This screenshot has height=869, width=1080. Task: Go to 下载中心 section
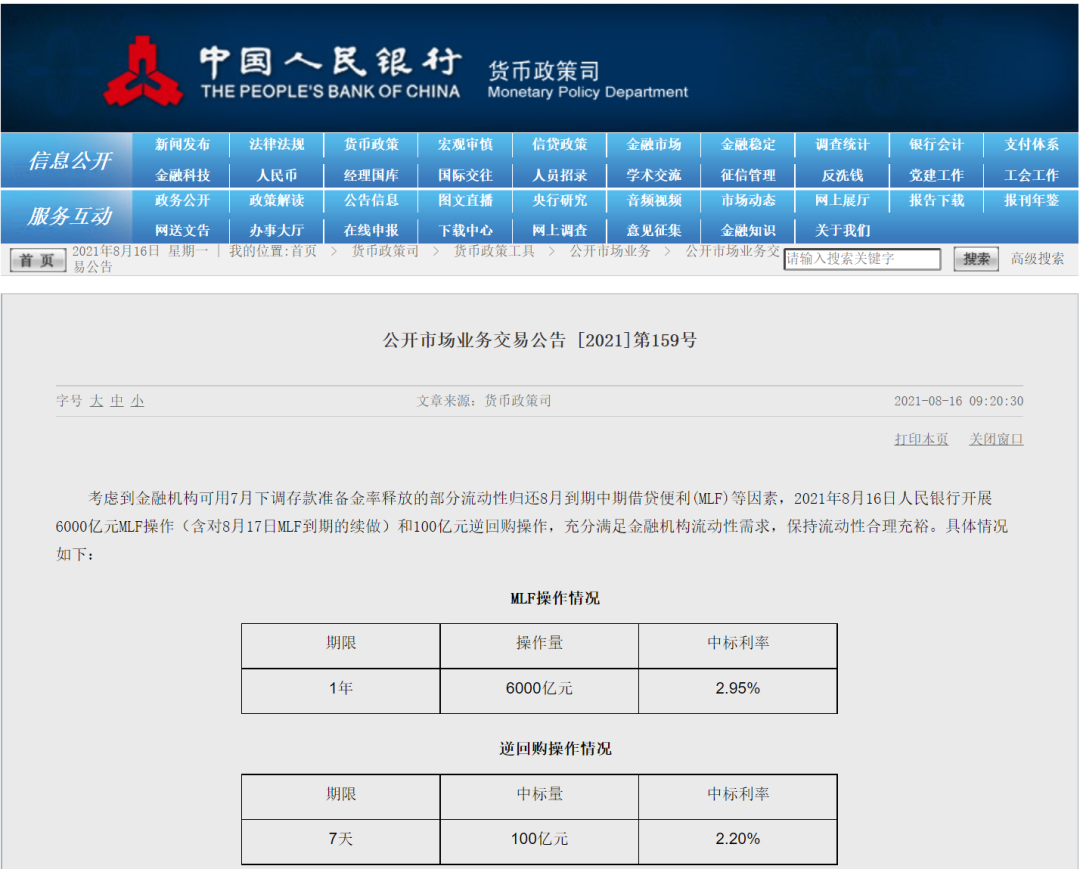click(x=466, y=231)
